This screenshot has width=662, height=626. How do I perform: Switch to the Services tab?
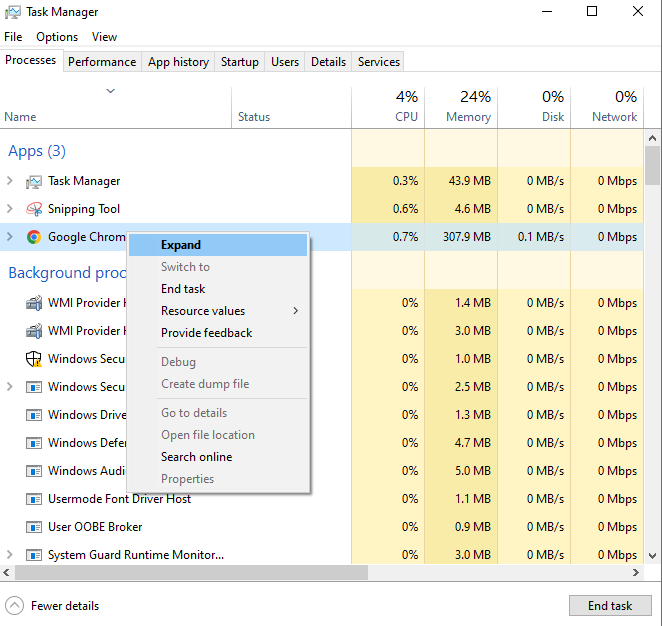[x=378, y=62]
